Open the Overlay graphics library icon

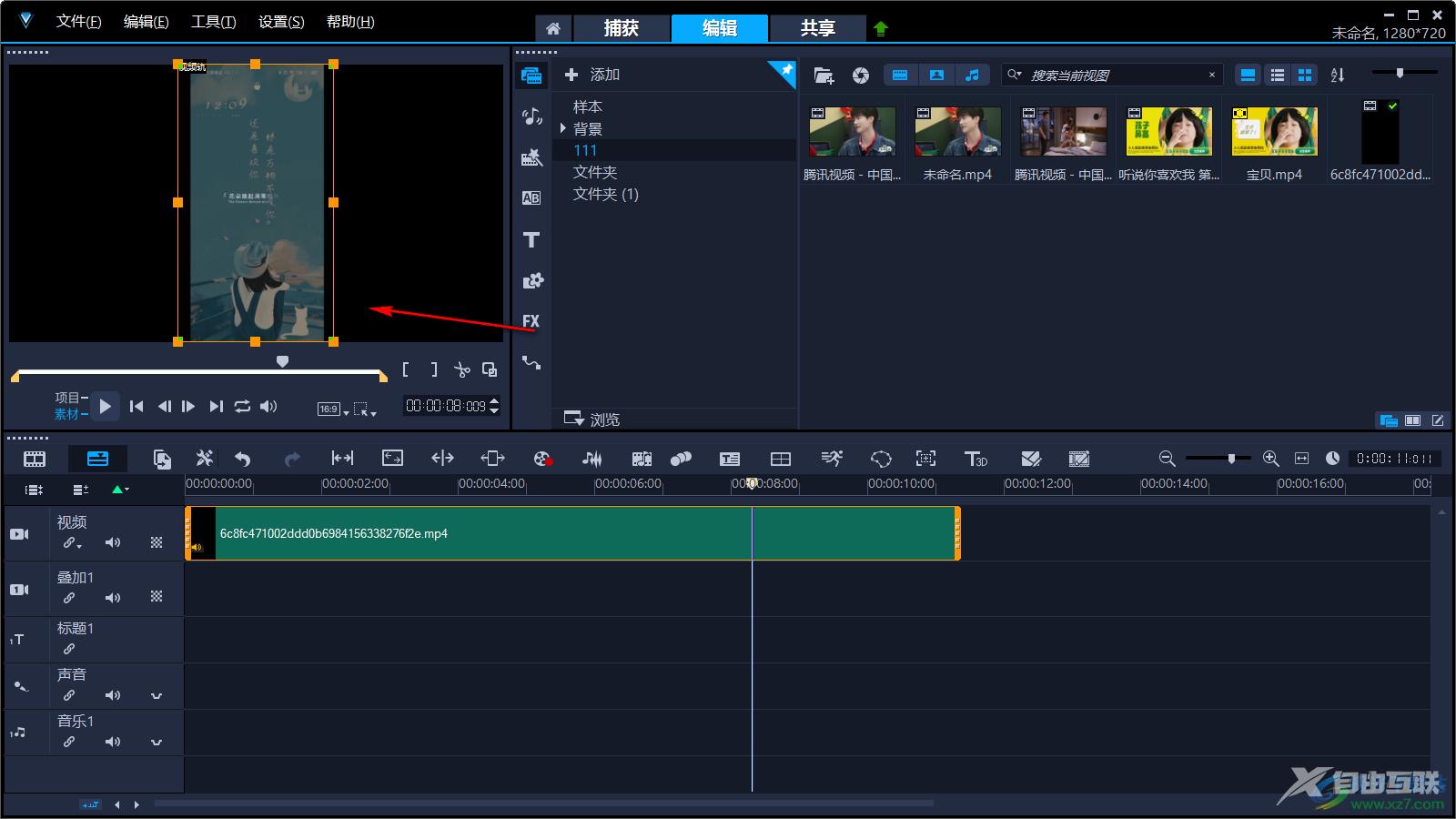[531, 280]
